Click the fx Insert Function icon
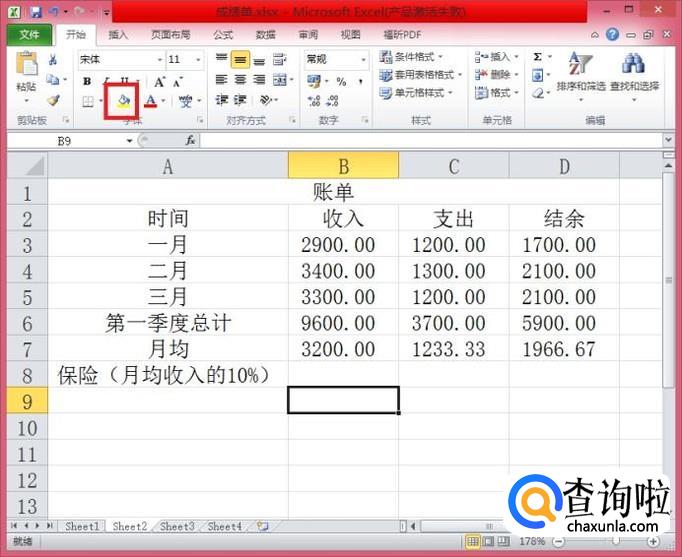This screenshot has height=557, width=682. [x=190, y=140]
